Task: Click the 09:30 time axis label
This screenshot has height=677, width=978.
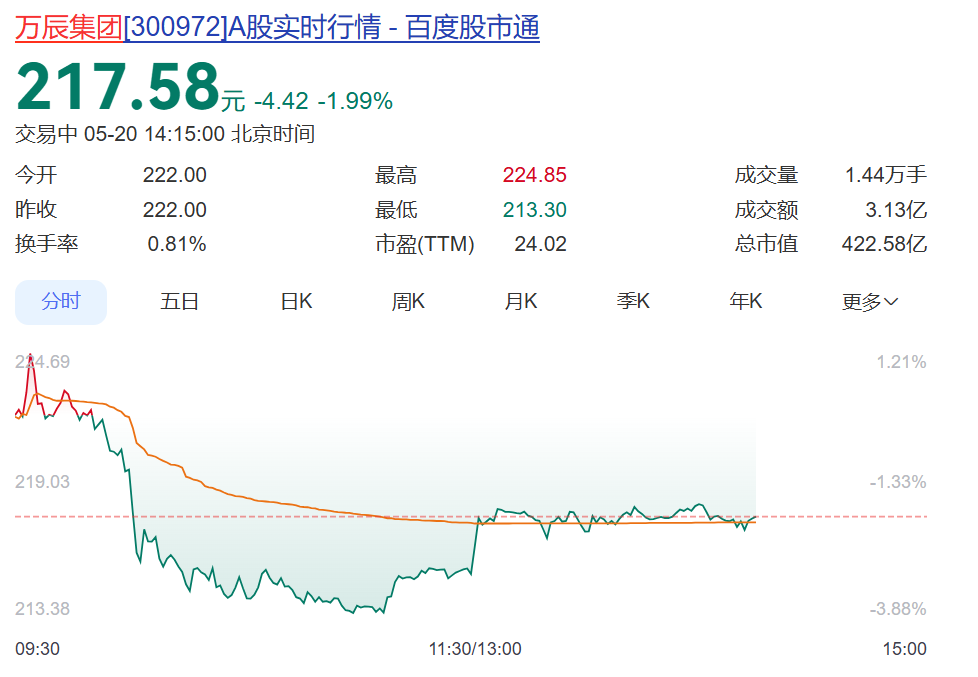Action: point(37,649)
